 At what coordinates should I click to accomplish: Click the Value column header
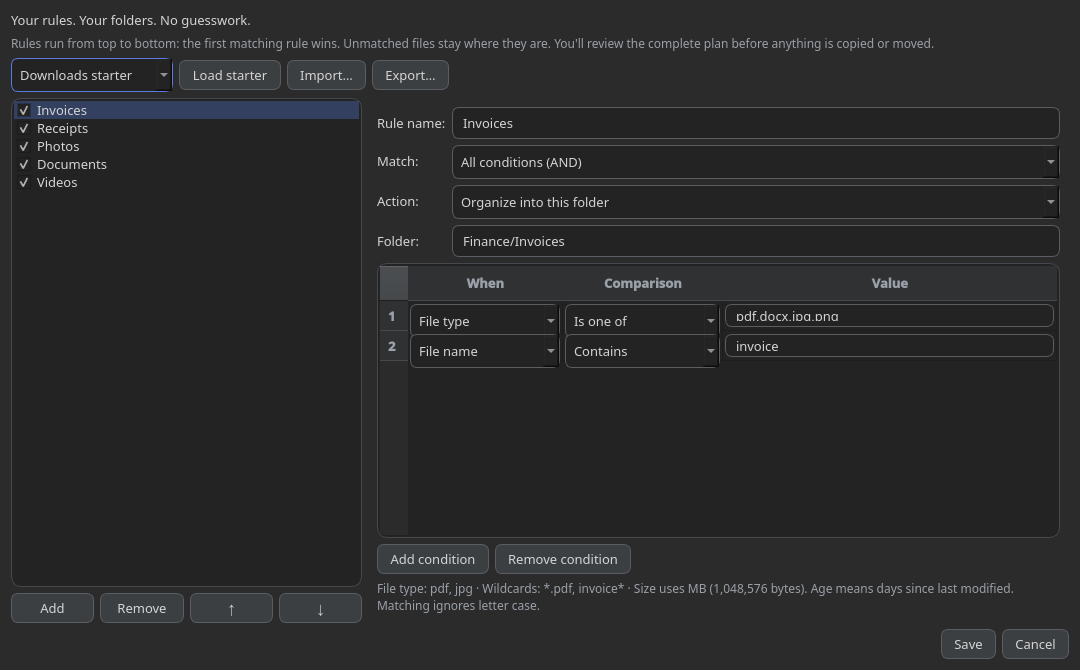(x=889, y=283)
